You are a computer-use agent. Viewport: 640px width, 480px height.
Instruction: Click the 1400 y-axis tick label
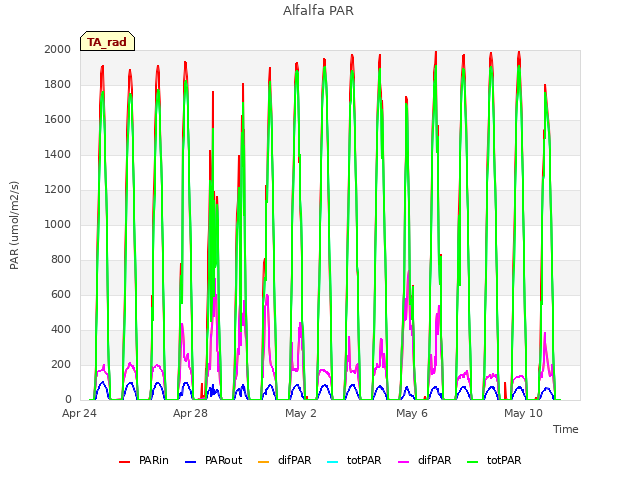(58, 154)
